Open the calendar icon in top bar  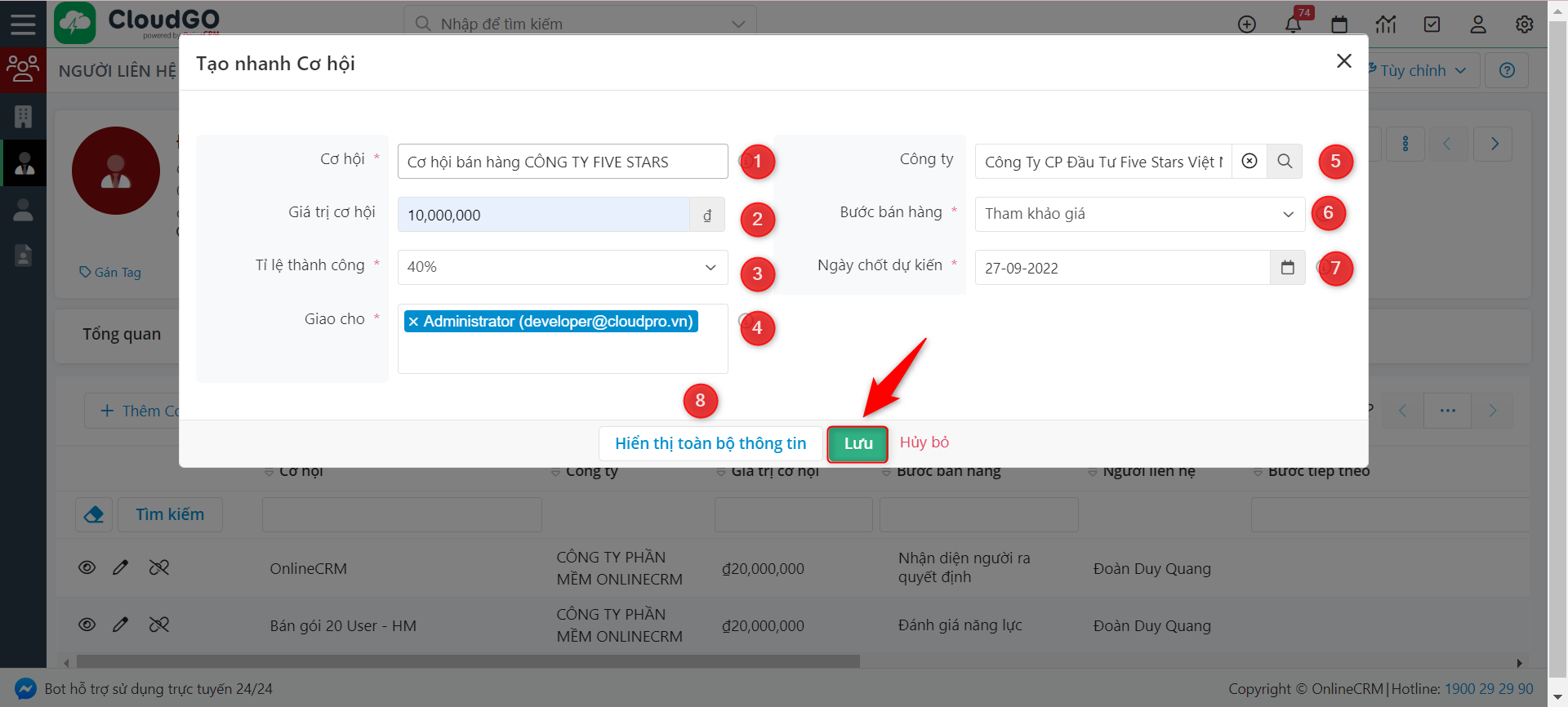tap(1339, 24)
